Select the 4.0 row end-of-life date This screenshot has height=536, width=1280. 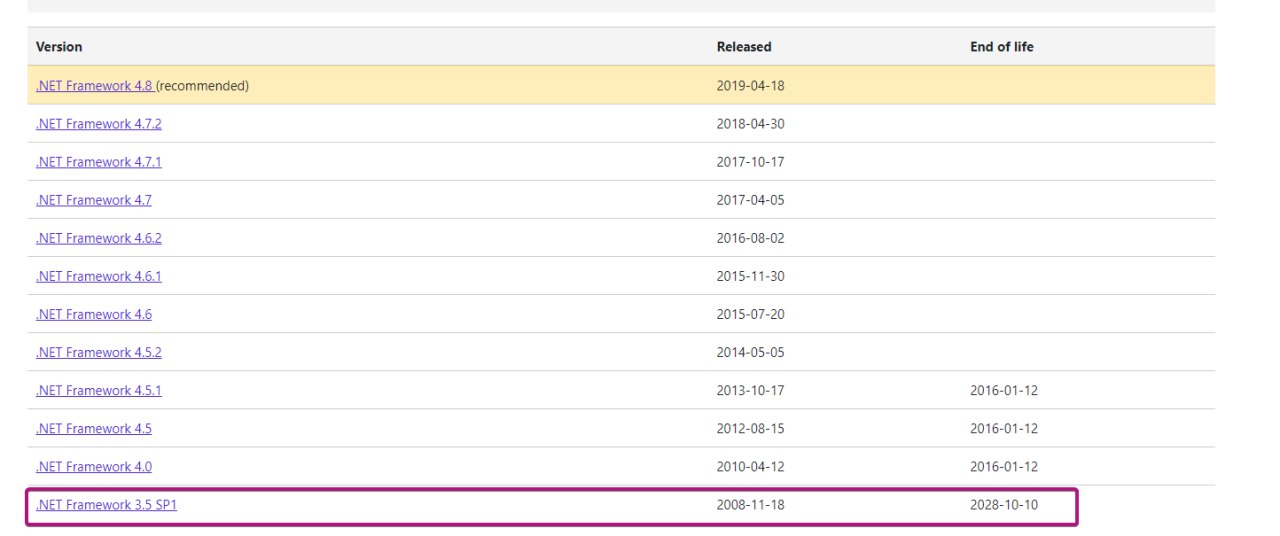coord(1004,466)
